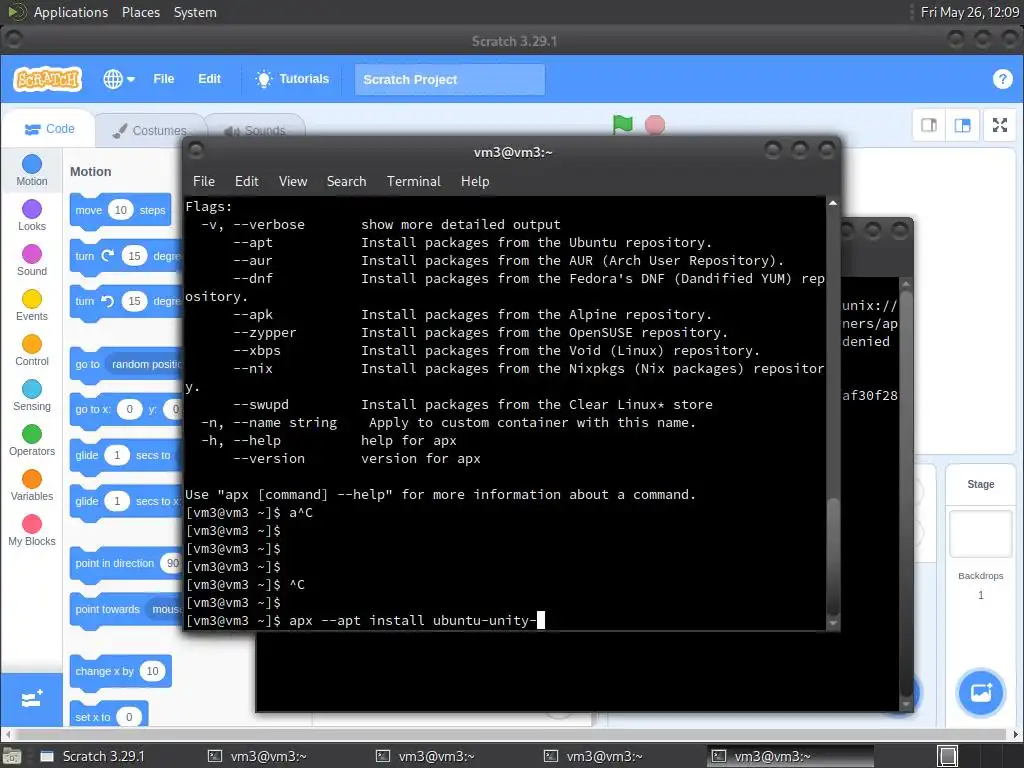1024x768 pixels.
Task: Click the green flag to run project
Action: 622,124
